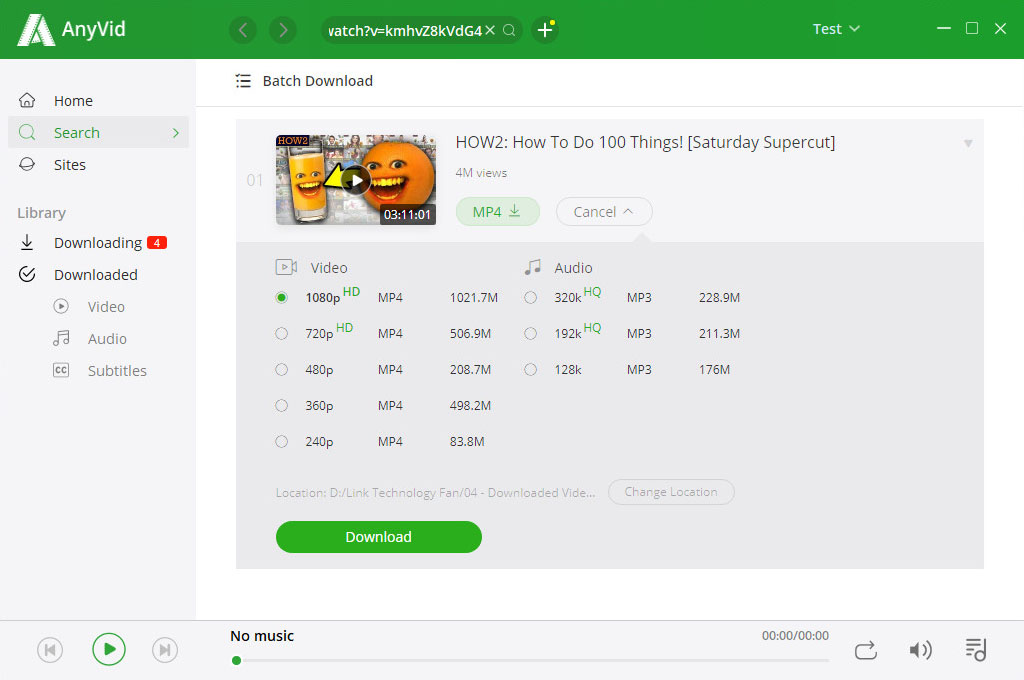The width and height of the screenshot is (1024, 680).
Task: Skip to previous track
Action: [50, 650]
